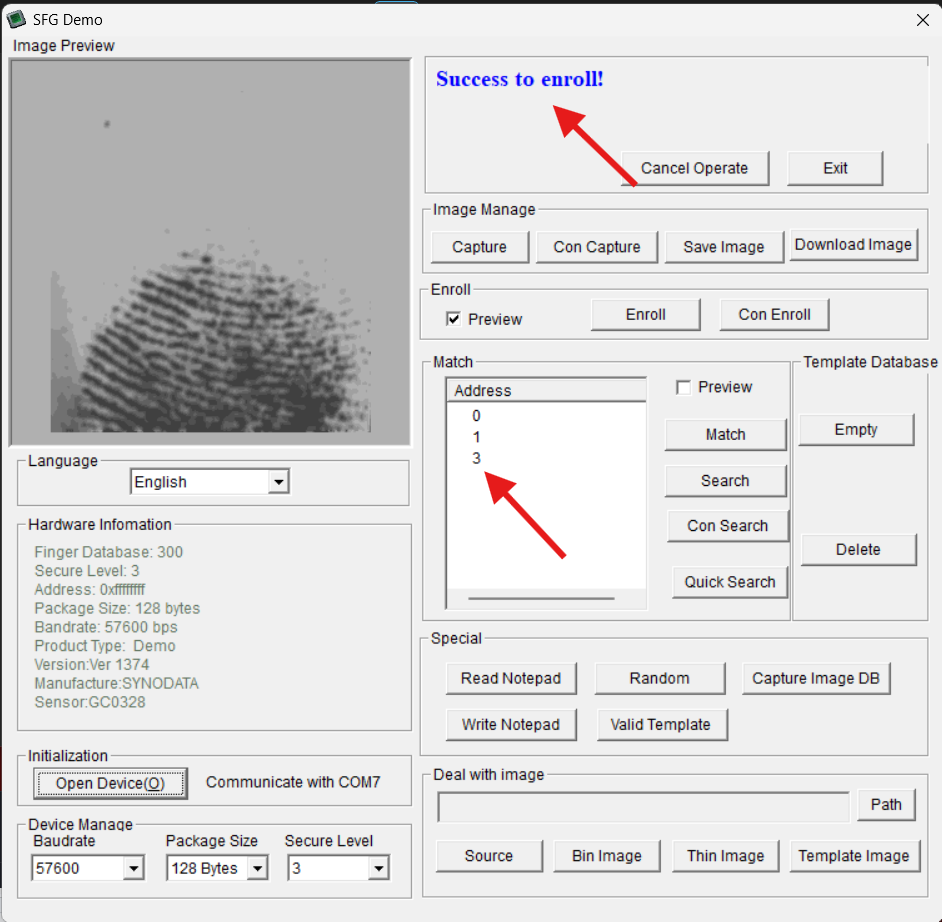Start continuous capture with Con Capture
Image resolution: width=942 pixels, height=922 pixels.
[x=597, y=247]
